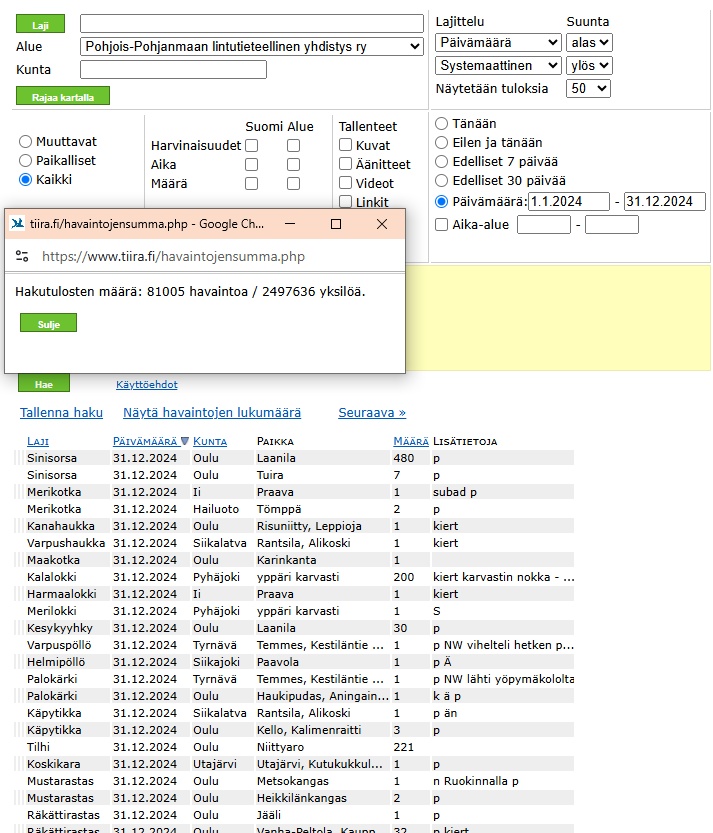Expand the Päivämäärä sorting dropdown
The height and width of the screenshot is (833, 713).
pyautogui.click(x=498, y=42)
